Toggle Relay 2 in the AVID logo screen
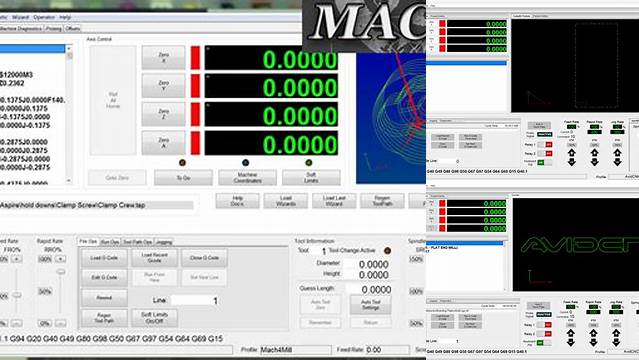 coord(545,334)
